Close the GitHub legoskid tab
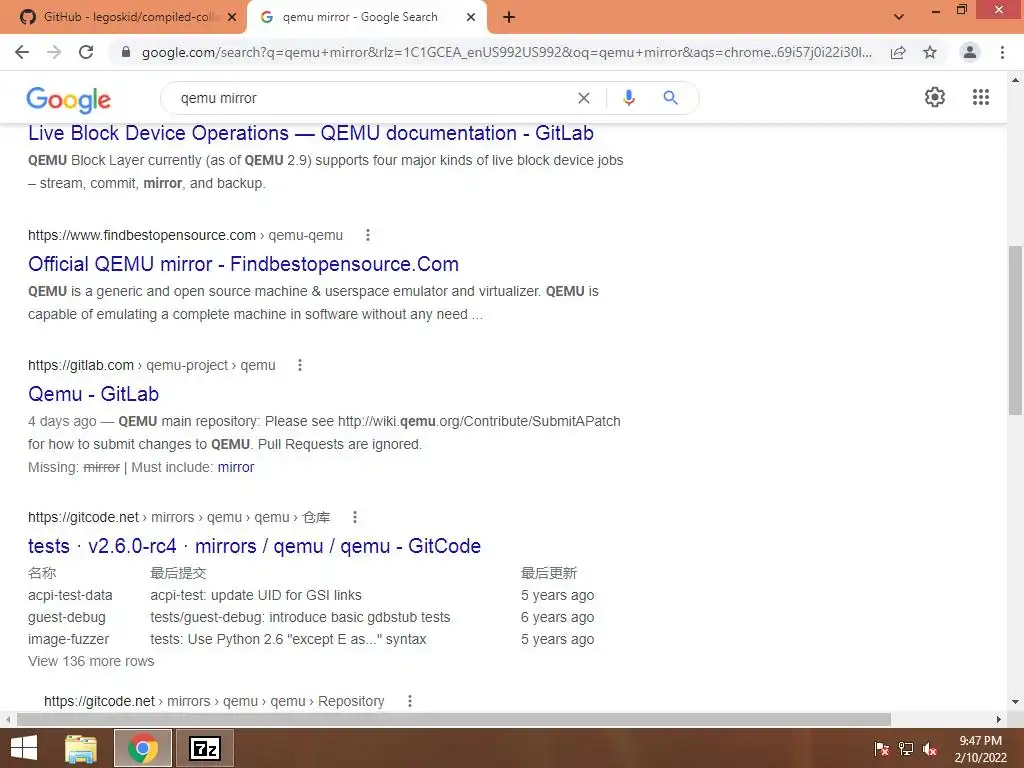The width and height of the screenshot is (1024, 768). click(x=232, y=18)
